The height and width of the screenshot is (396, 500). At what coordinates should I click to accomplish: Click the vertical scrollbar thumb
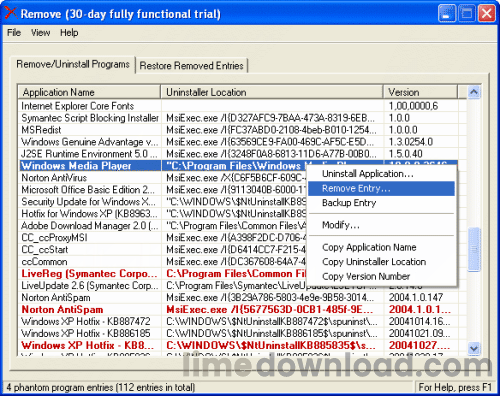[474, 249]
